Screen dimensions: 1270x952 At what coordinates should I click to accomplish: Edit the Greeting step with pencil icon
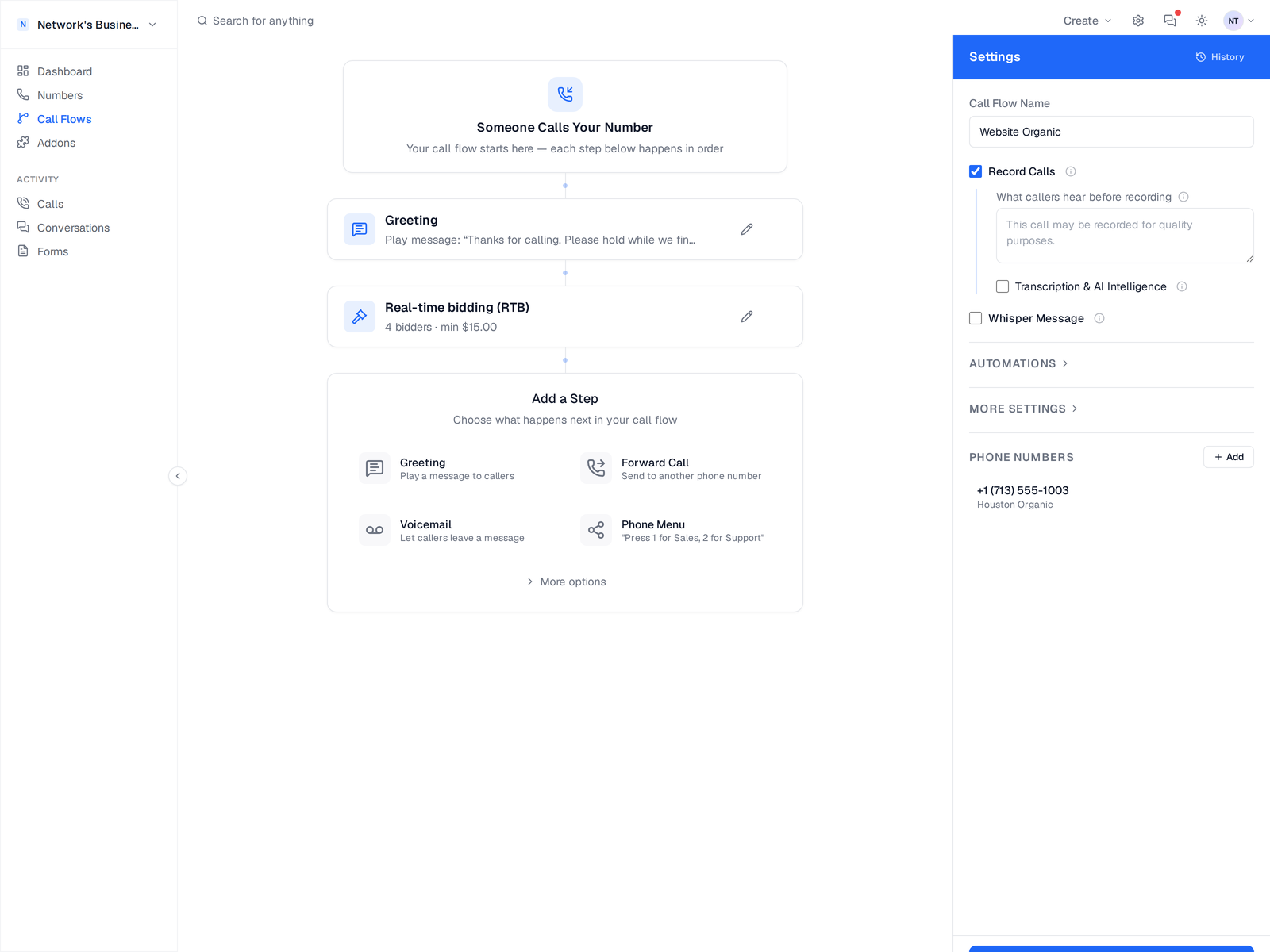747,229
